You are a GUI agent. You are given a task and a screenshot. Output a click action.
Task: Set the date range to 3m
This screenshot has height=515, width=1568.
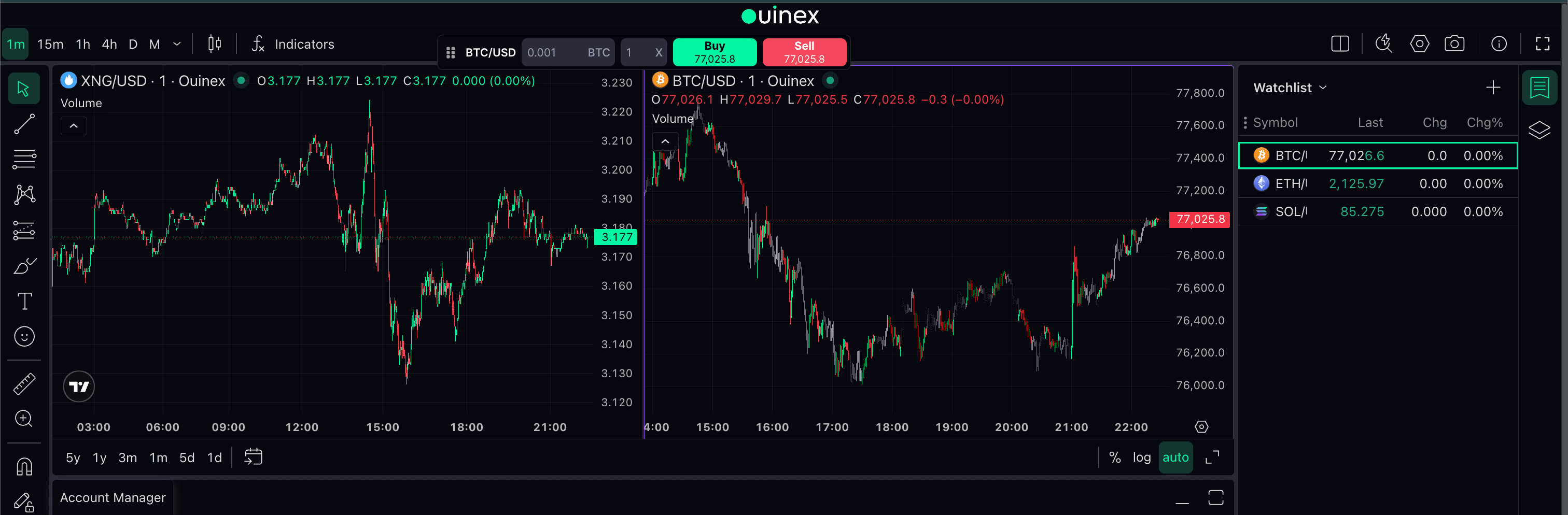pyautogui.click(x=127, y=457)
